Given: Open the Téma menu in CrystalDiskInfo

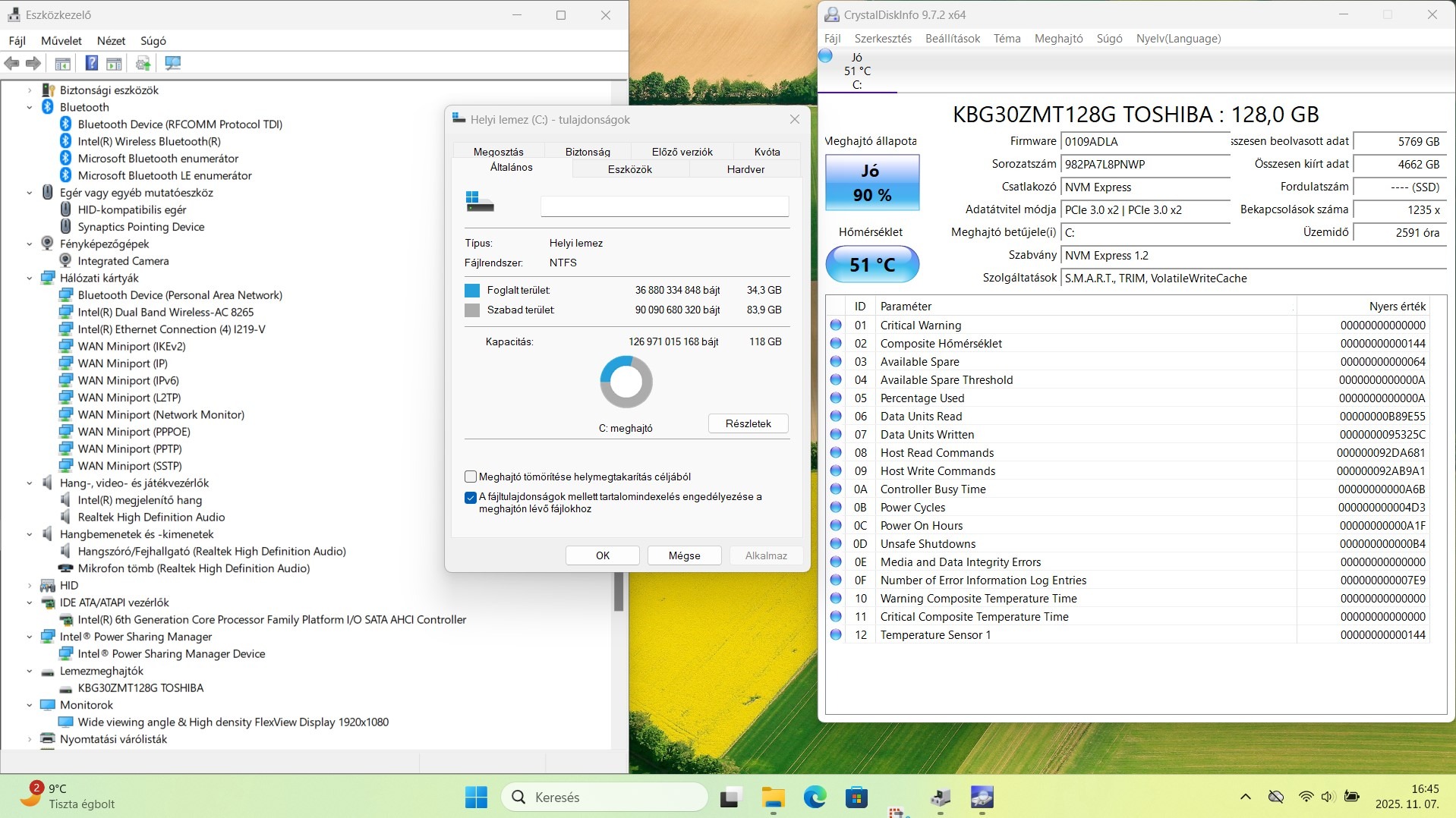Looking at the screenshot, I should tap(1007, 39).
